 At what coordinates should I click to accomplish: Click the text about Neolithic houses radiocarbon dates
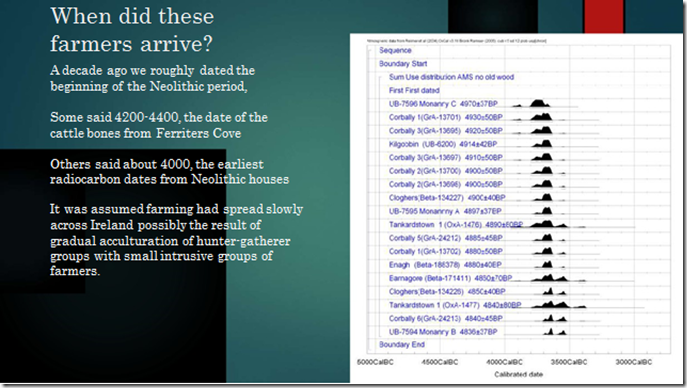[169, 172]
